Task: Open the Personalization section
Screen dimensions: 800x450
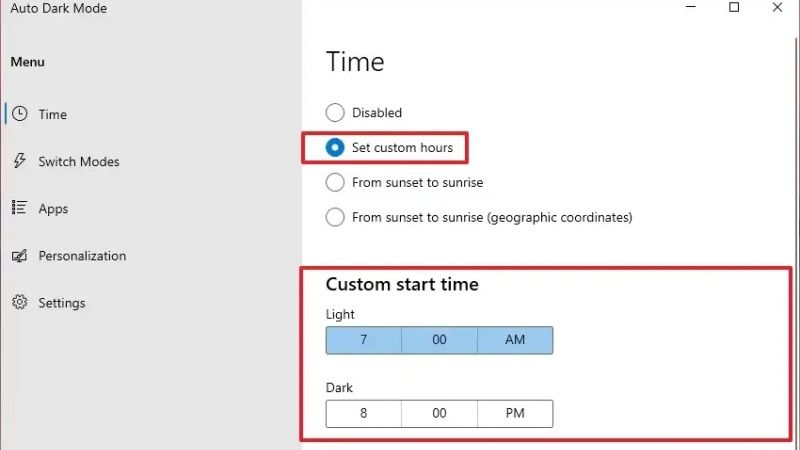Action: 82,256
